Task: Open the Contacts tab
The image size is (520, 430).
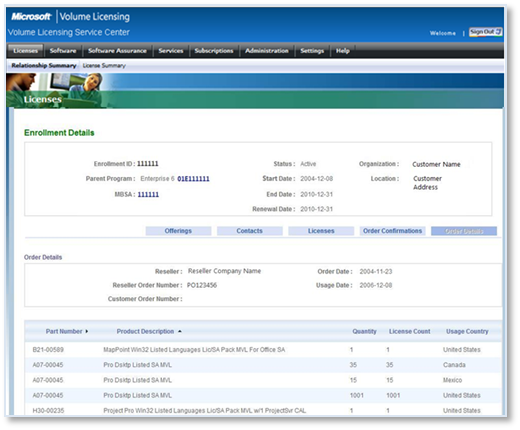Action: point(250,231)
